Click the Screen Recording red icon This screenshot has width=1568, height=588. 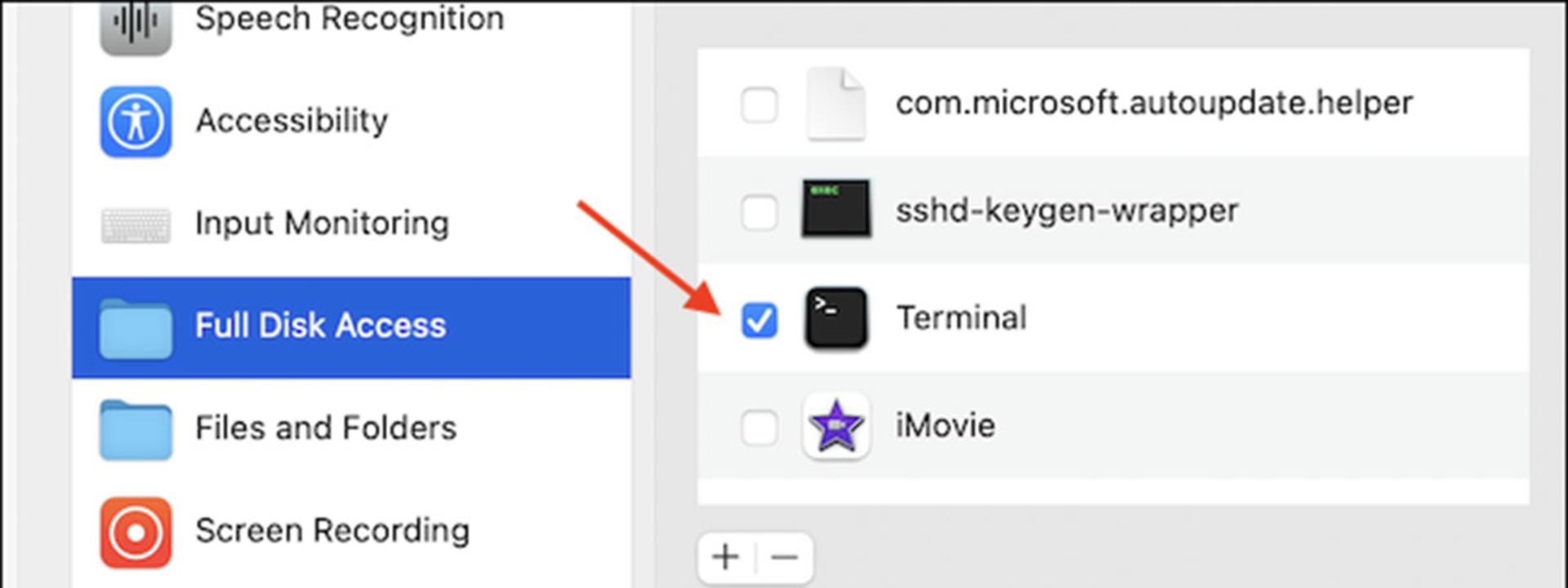(x=136, y=532)
